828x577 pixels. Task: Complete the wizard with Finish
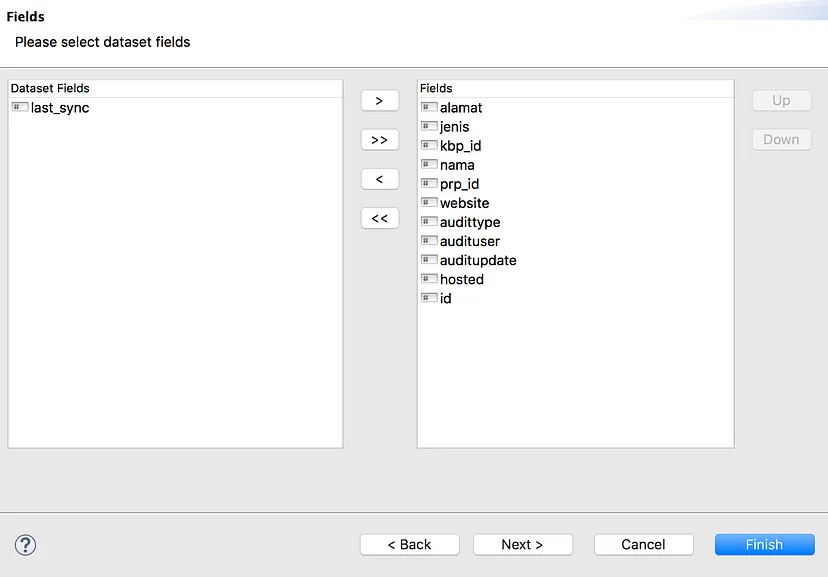[765, 544]
